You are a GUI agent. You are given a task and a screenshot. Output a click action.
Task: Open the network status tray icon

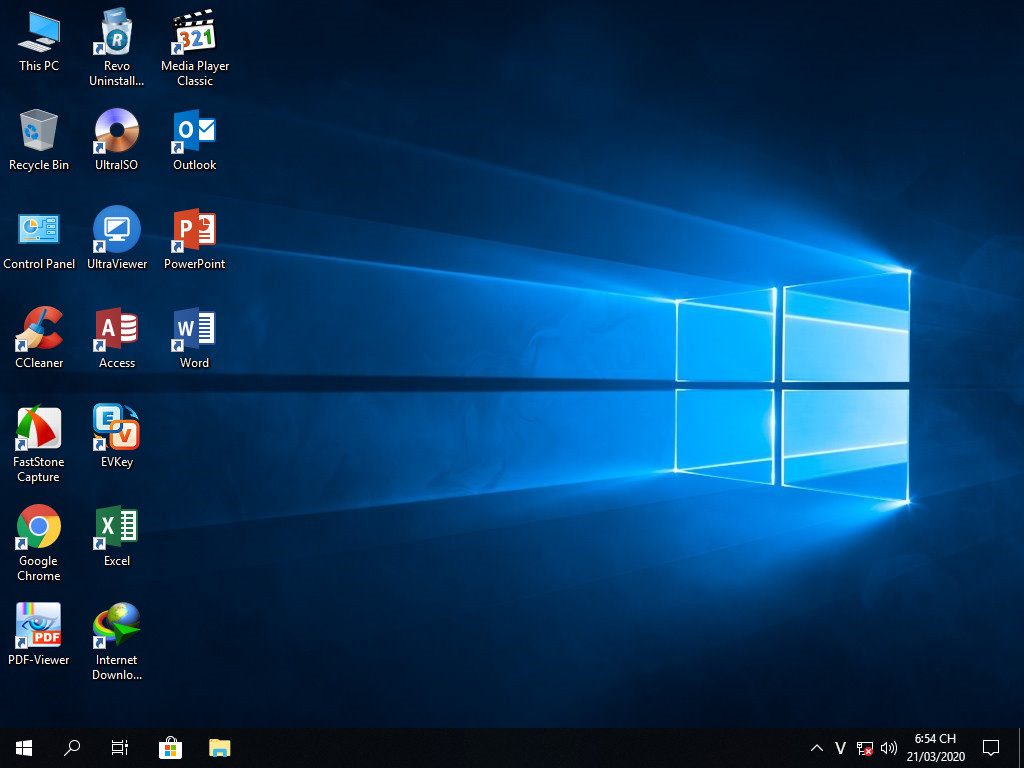[865, 748]
